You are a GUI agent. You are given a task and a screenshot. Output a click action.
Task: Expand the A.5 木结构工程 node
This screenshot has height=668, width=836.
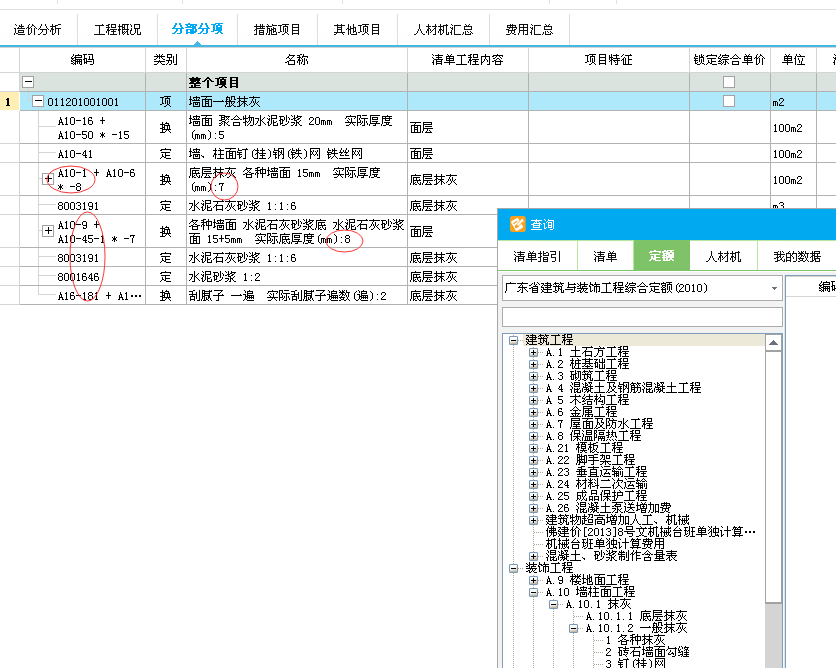(x=533, y=400)
